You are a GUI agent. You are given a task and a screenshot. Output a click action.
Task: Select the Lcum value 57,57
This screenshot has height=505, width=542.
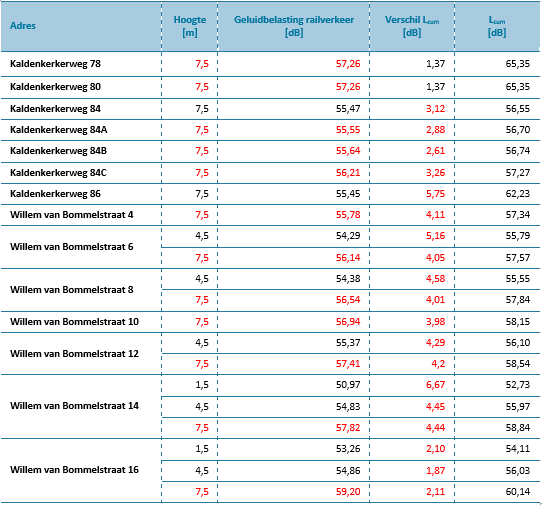(x=518, y=258)
